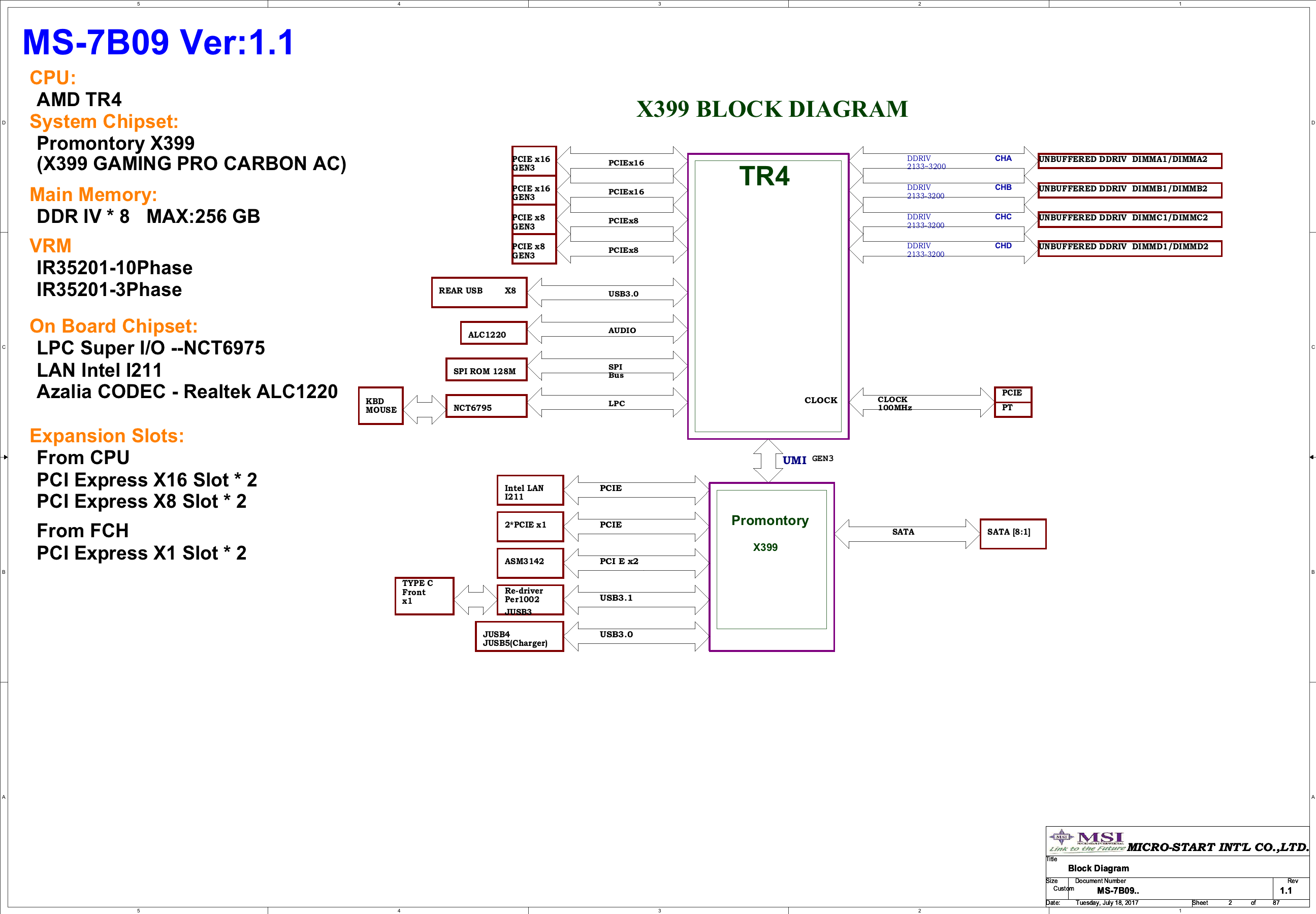Select the PCI E x2 arrow label
Image resolution: width=1316 pixels, height=914 pixels.
coord(619,561)
